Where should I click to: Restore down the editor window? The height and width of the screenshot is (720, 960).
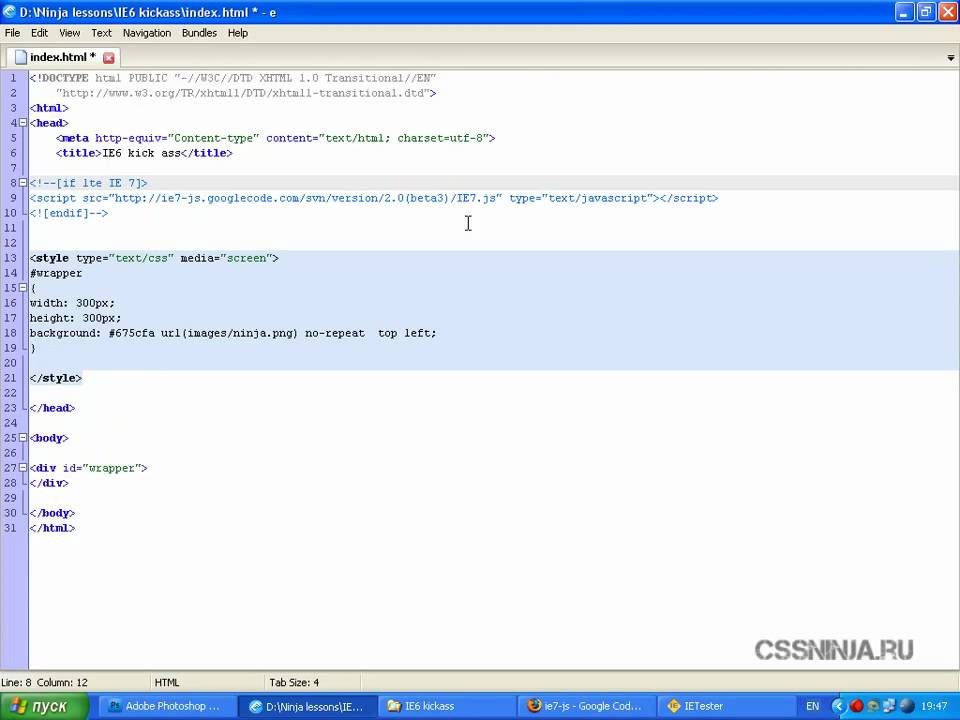926,12
